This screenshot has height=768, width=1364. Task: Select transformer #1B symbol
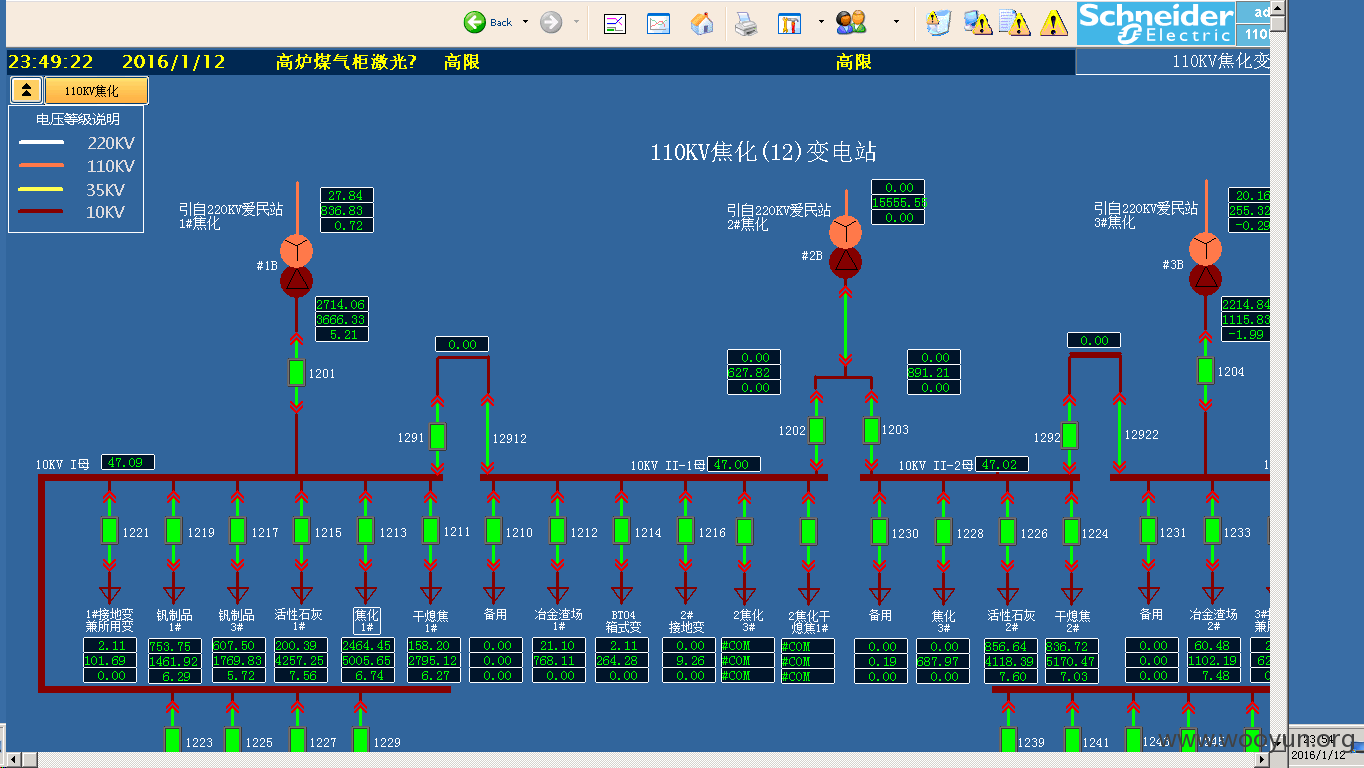pyautogui.click(x=296, y=265)
